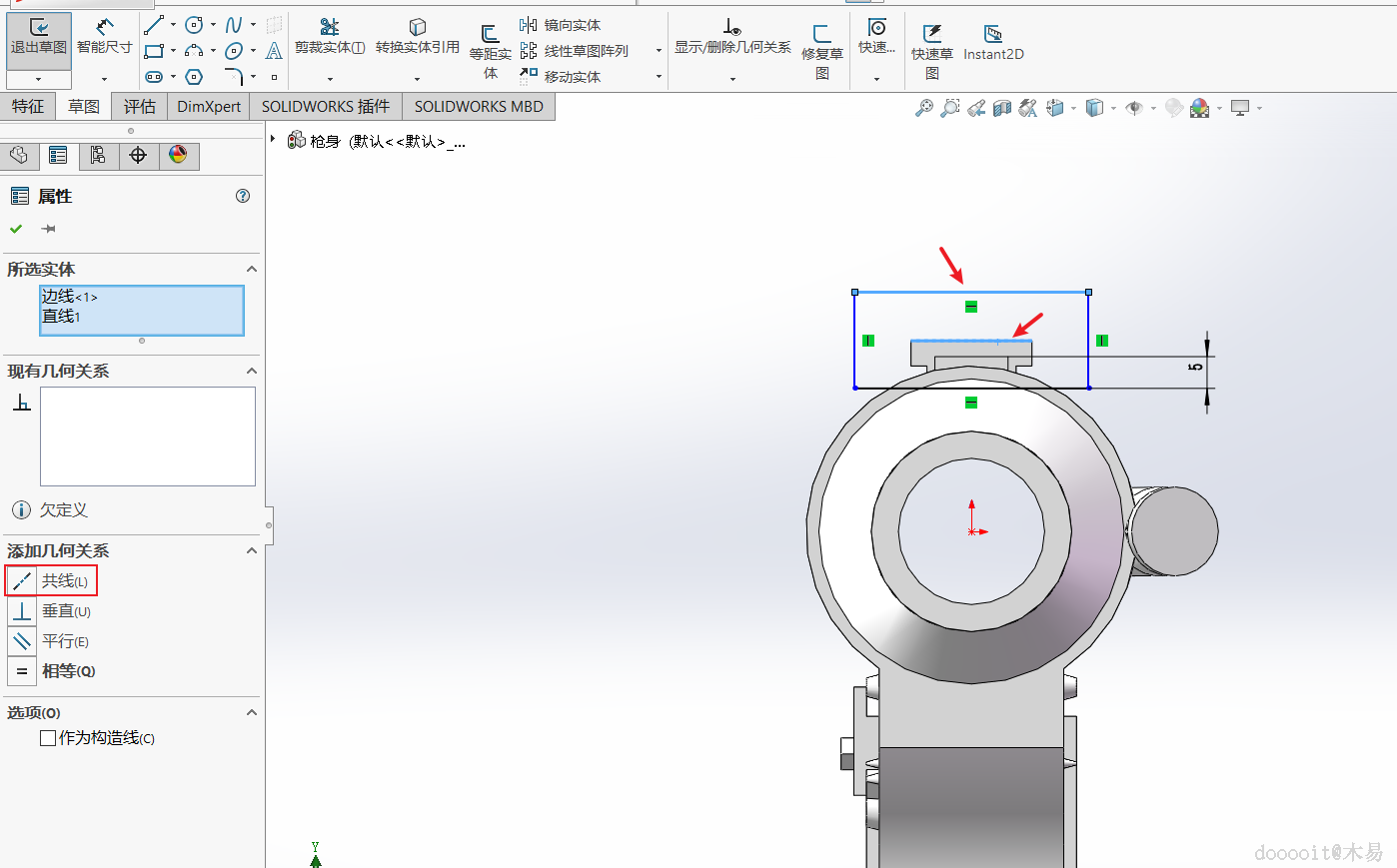Image resolution: width=1397 pixels, height=868 pixels.
Task: Select the Spline sketch tool
Action: (233, 25)
